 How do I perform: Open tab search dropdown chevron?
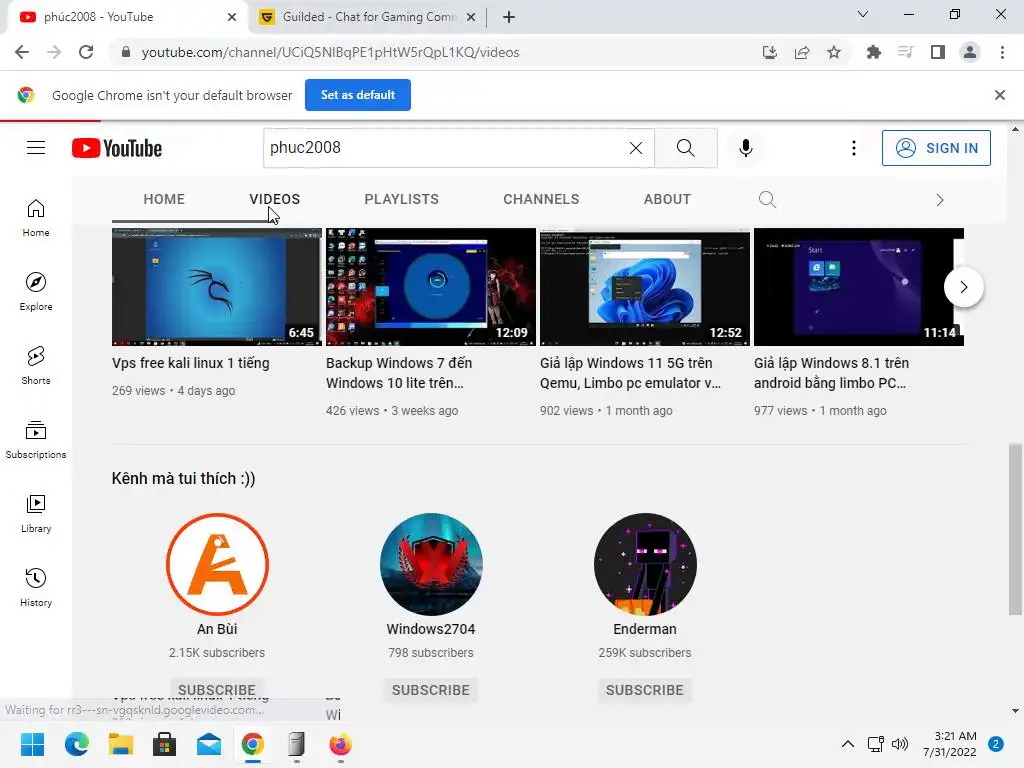click(863, 14)
